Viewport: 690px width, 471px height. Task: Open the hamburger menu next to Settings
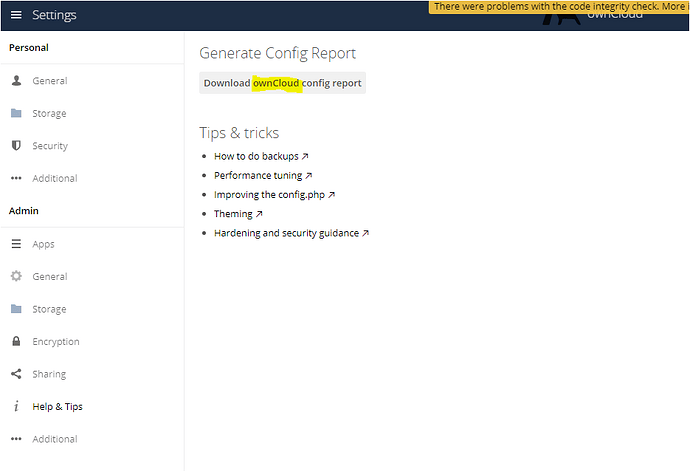[16, 15]
